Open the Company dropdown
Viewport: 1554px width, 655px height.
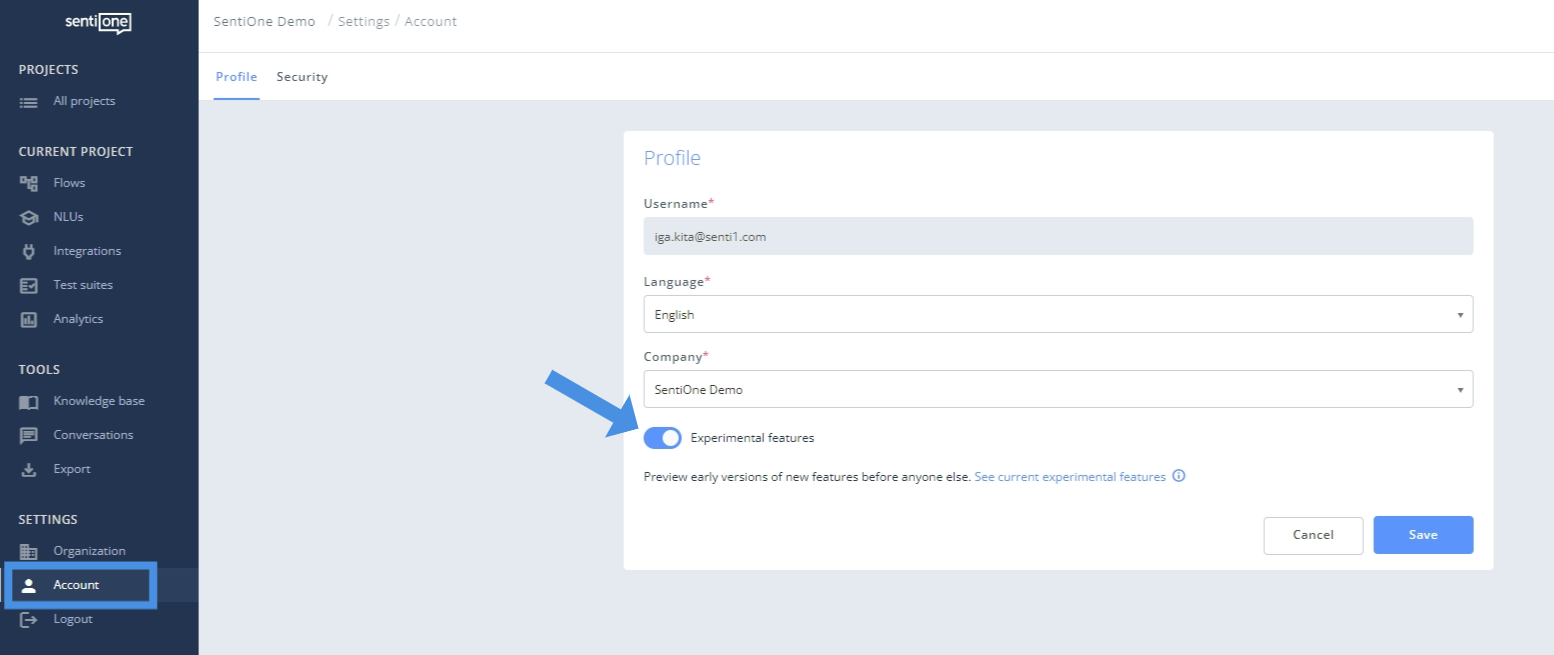pos(1058,389)
